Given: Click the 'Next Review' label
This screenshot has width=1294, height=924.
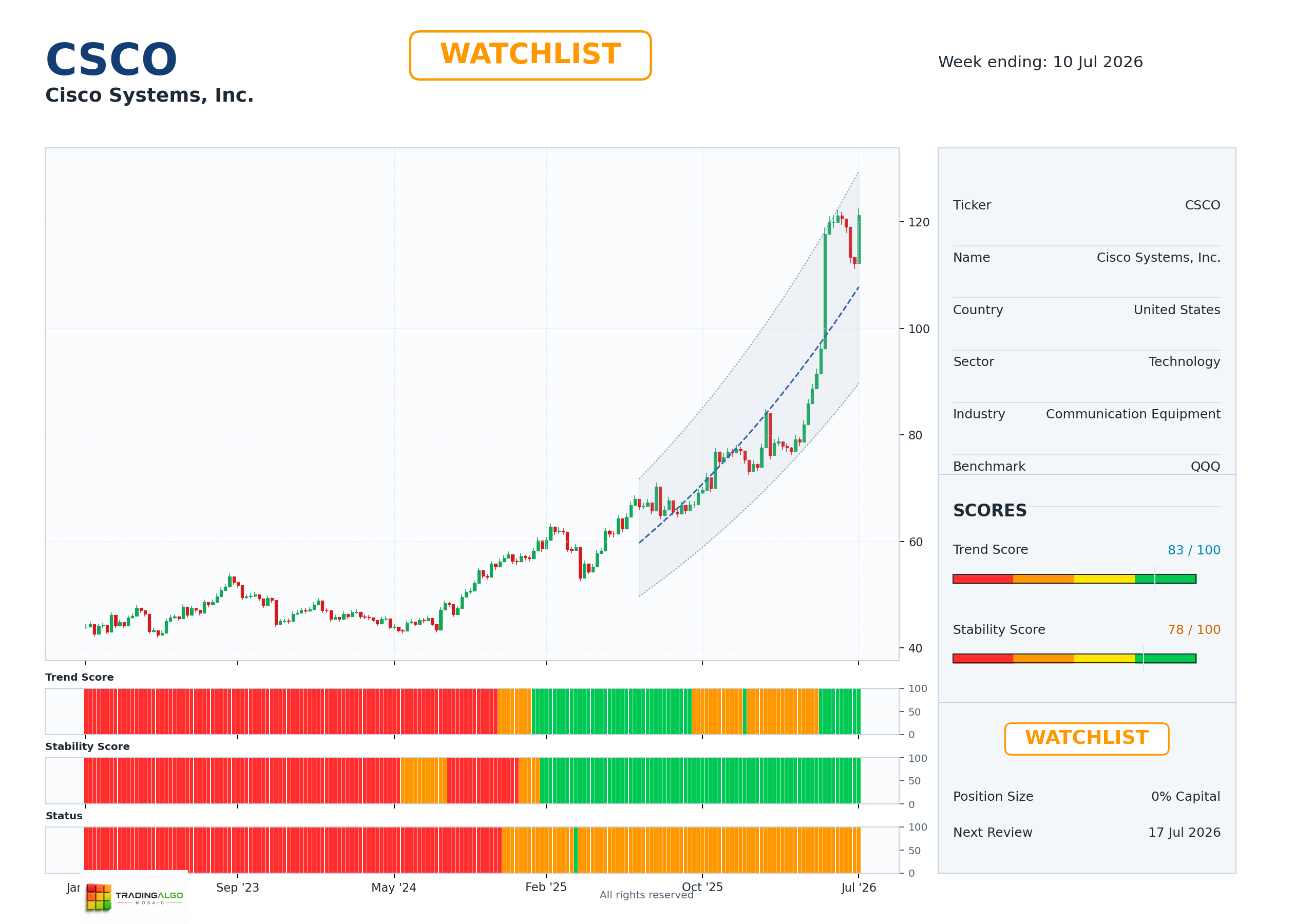Looking at the screenshot, I should [993, 833].
